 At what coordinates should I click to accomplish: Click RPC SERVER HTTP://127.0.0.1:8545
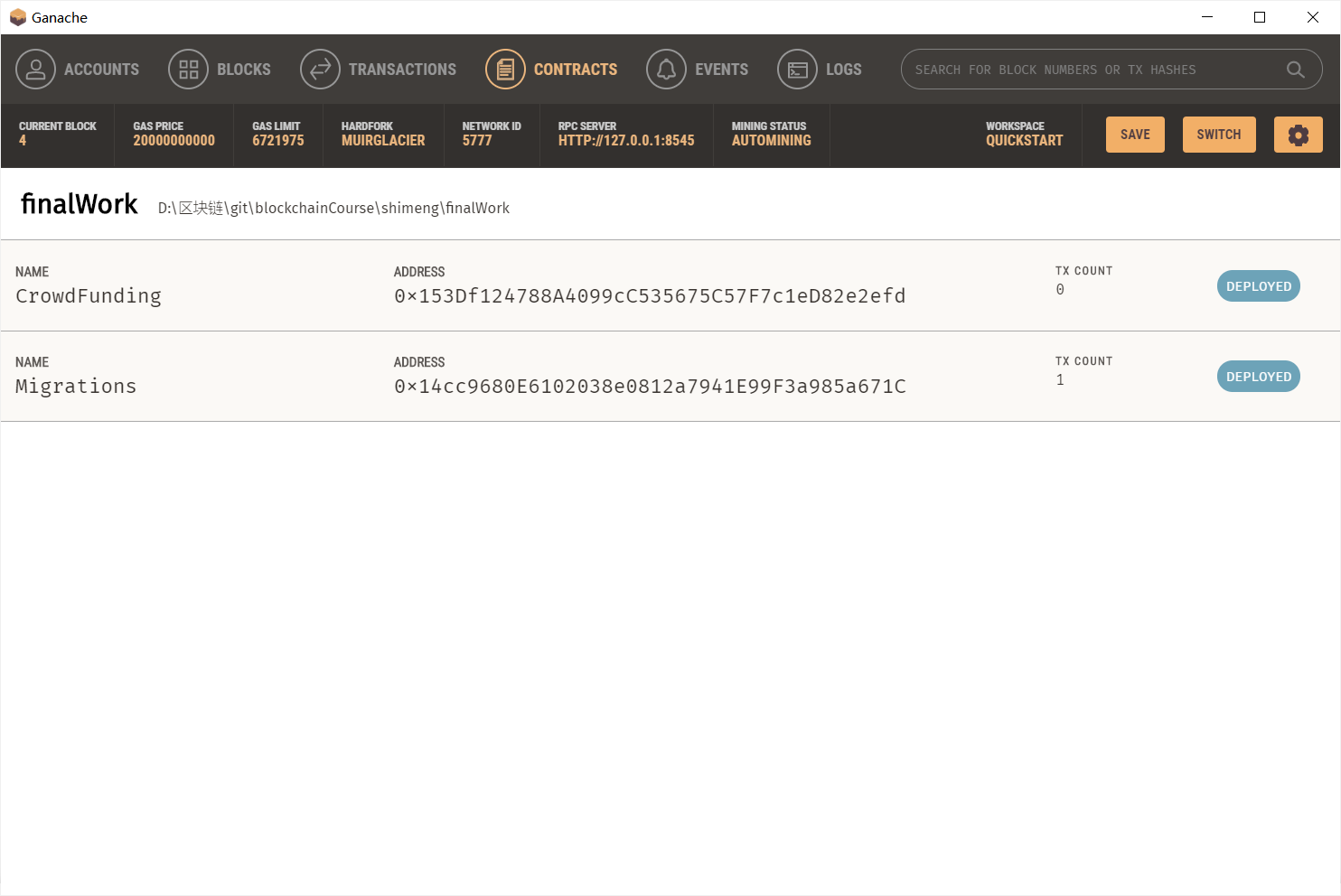click(x=626, y=141)
